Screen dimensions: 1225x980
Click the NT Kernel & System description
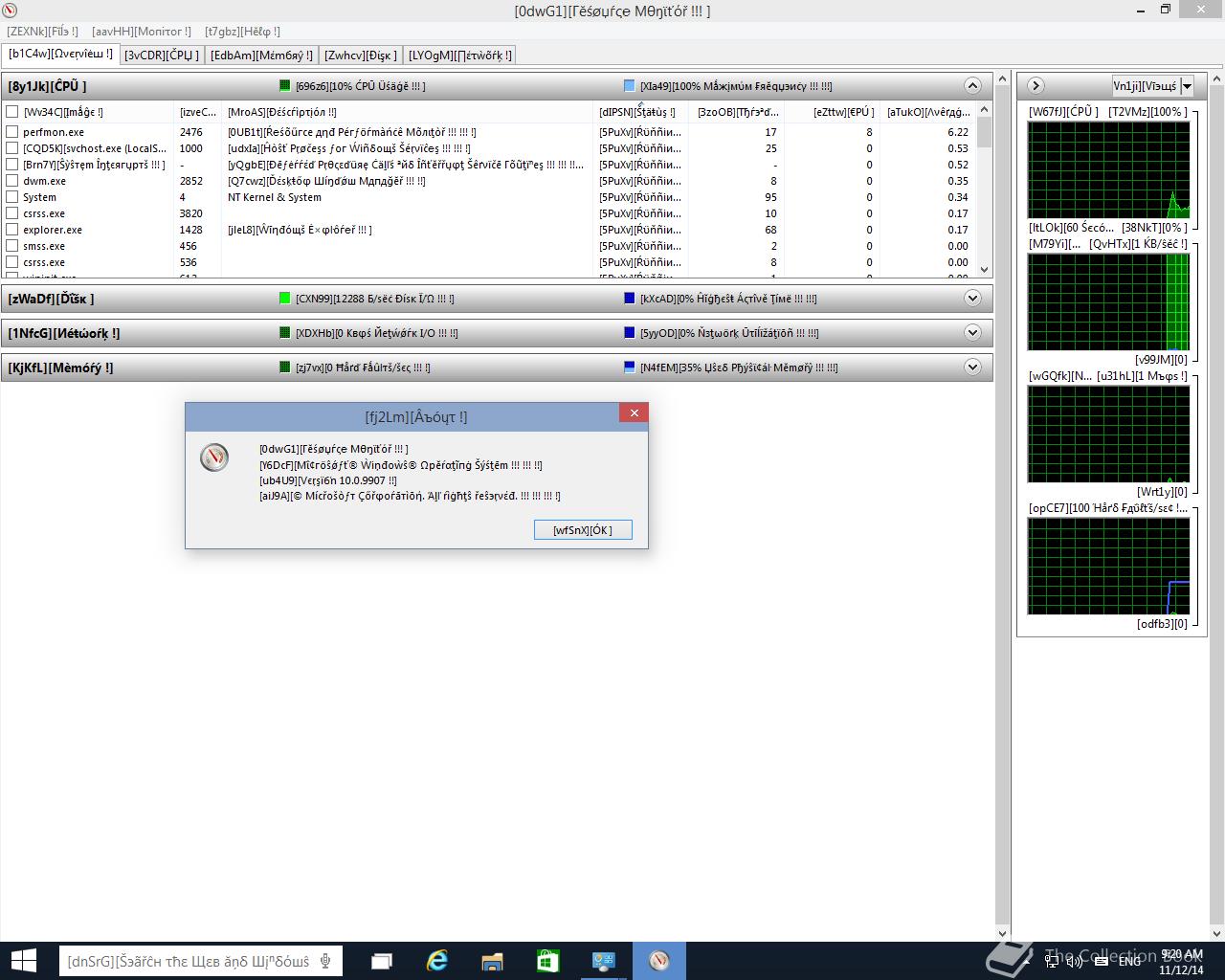pos(275,197)
